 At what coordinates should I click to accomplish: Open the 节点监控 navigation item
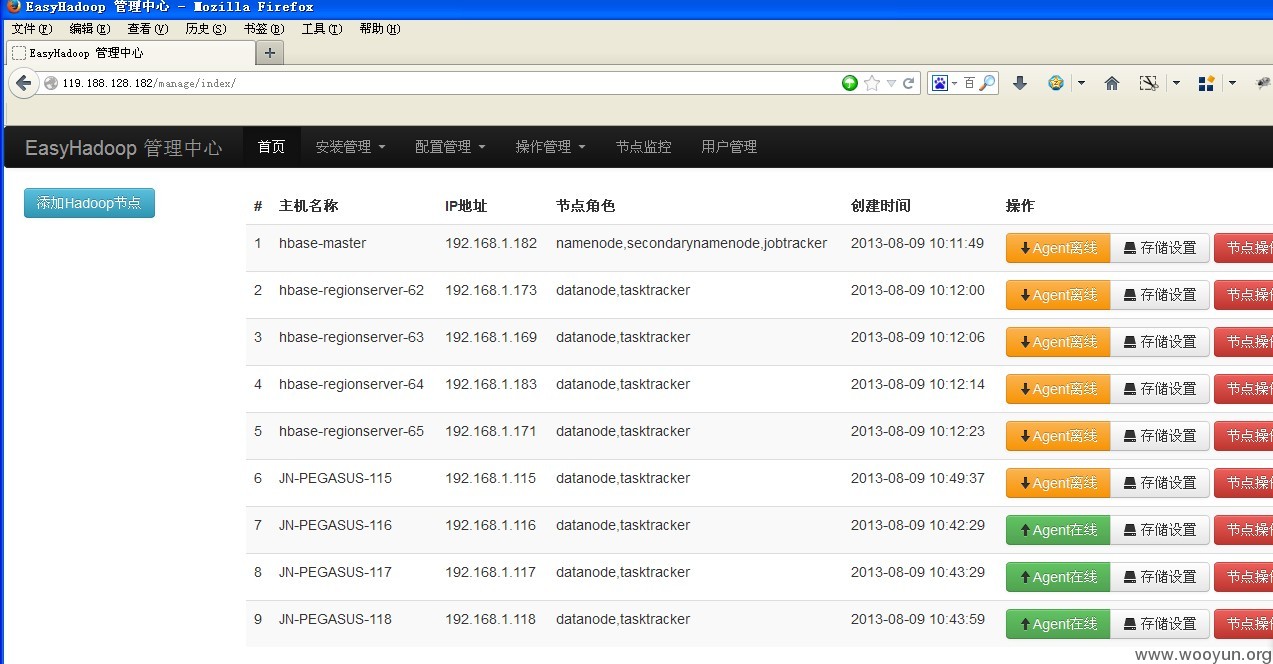click(x=643, y=147)
